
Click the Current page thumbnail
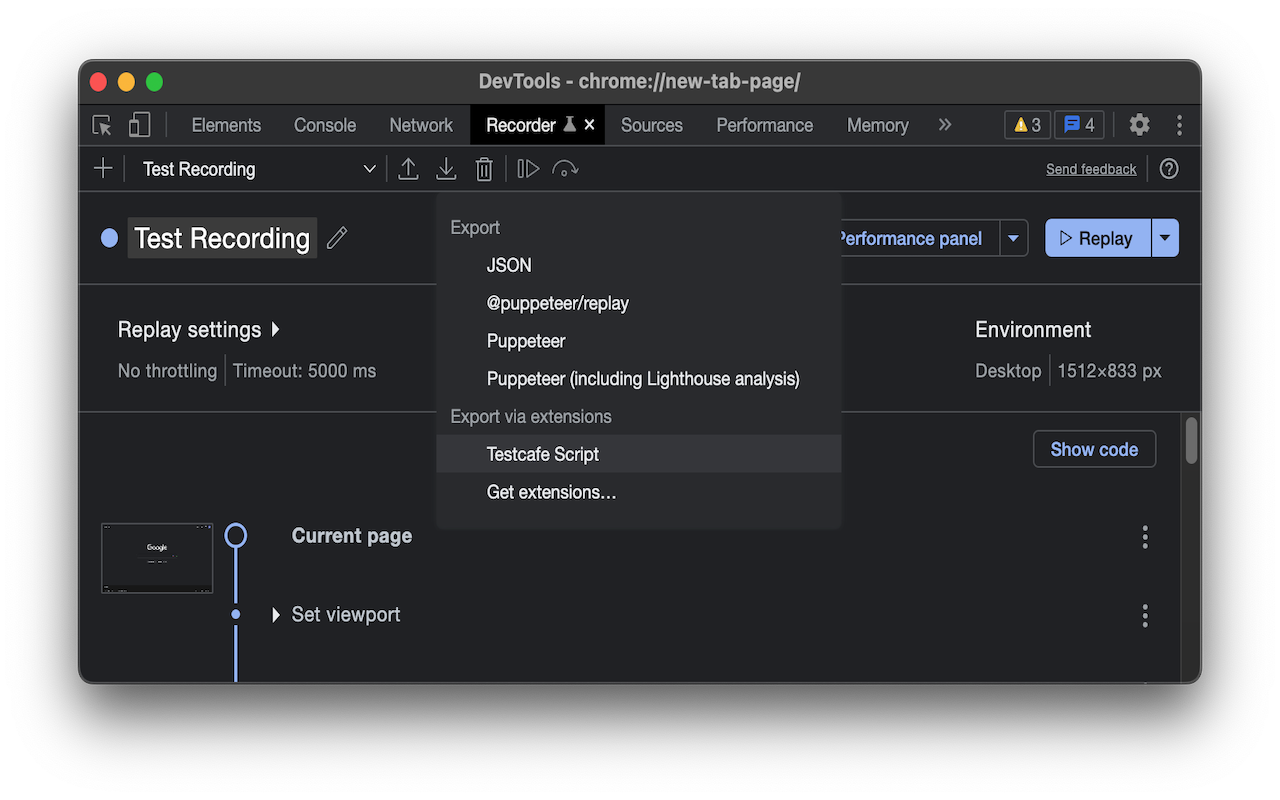pos(157,557)
